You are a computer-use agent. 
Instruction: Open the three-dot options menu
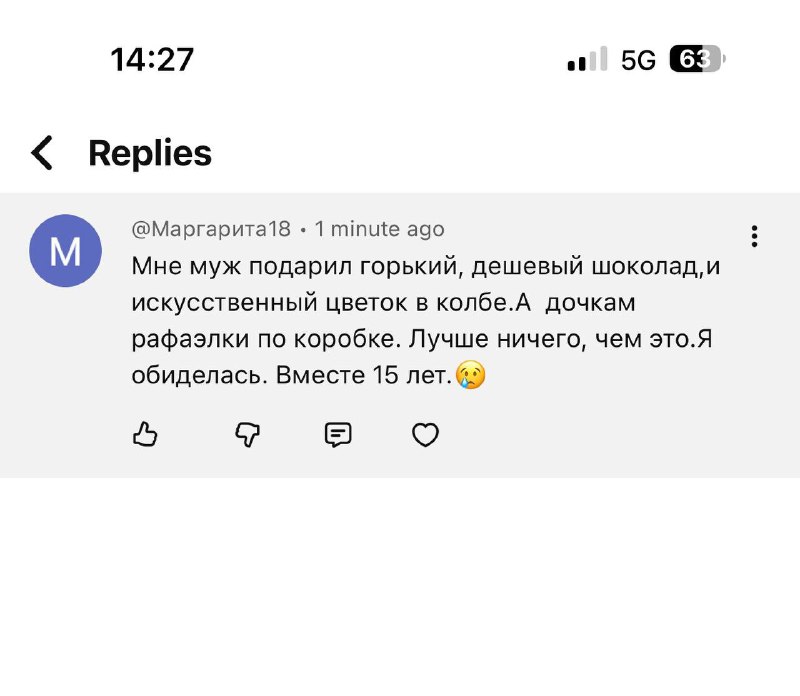(754, 236)
